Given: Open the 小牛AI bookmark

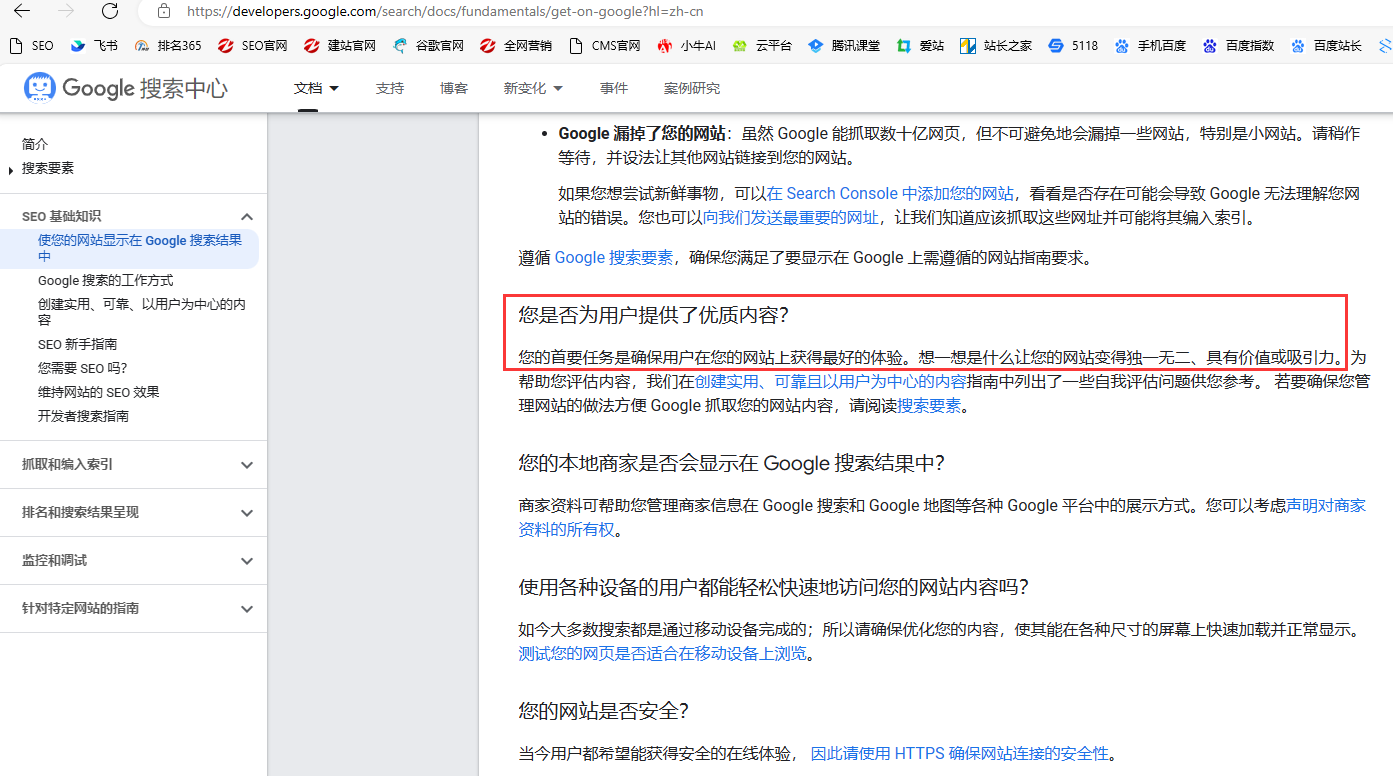Looking at the screenshot, I should coord(687,46).
